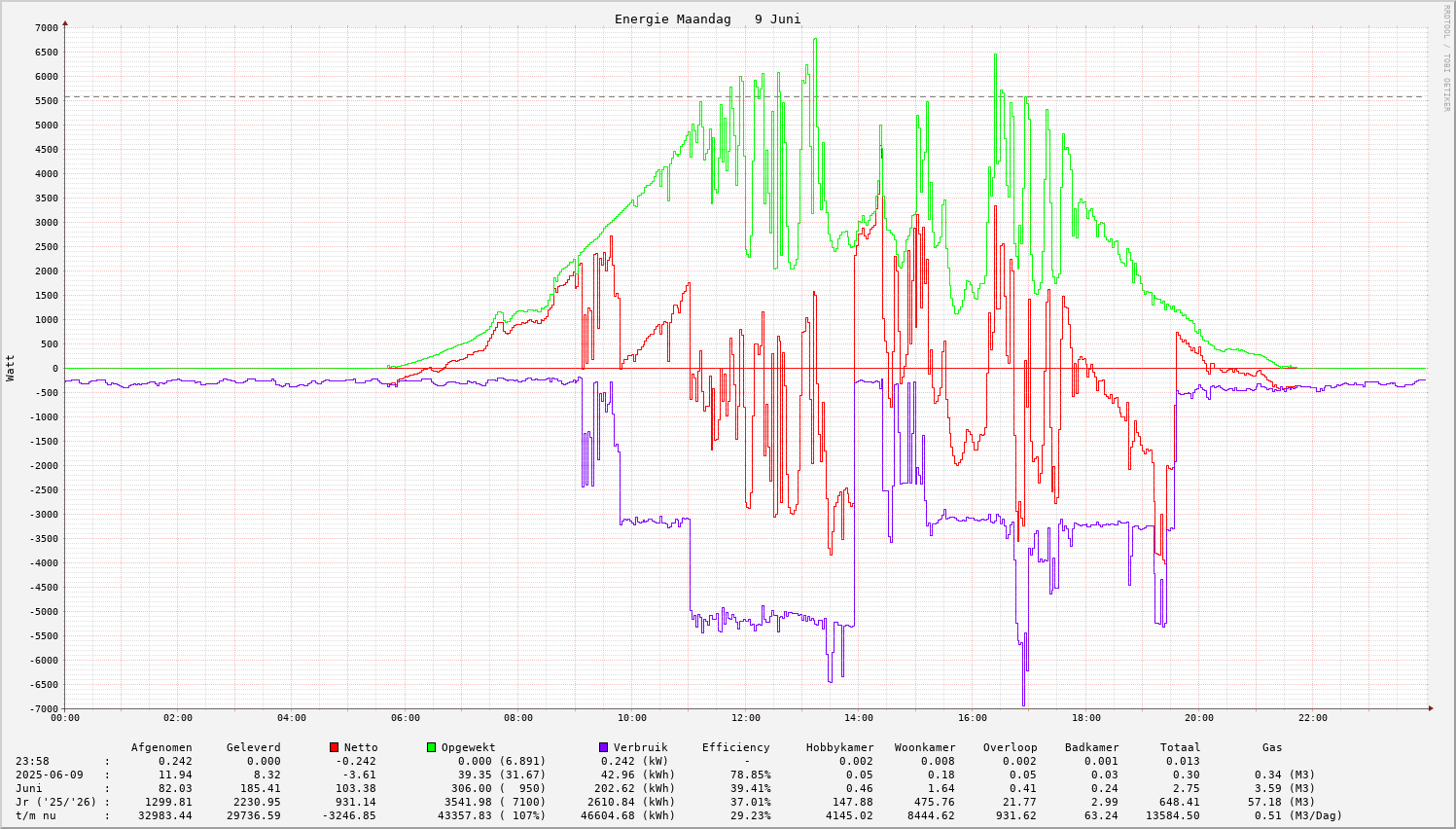
Task: Click the 'Gas' column header
Action: point(1272,747)
